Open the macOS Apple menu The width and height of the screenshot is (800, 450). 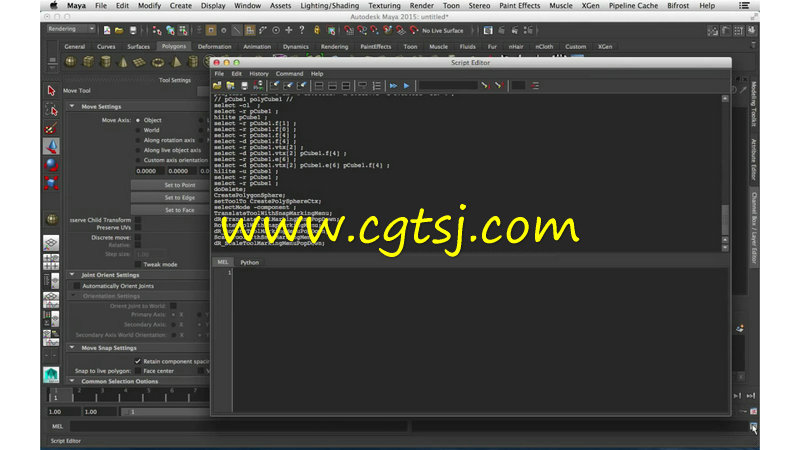click(x=54, y=6)
